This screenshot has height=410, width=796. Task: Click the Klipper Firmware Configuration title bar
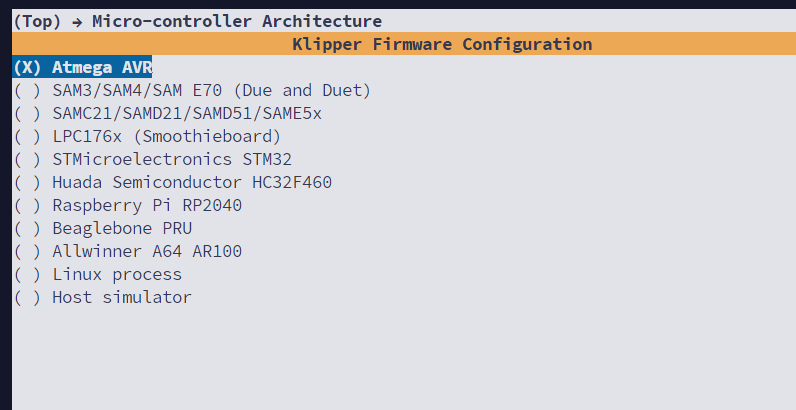coord(442,44)
